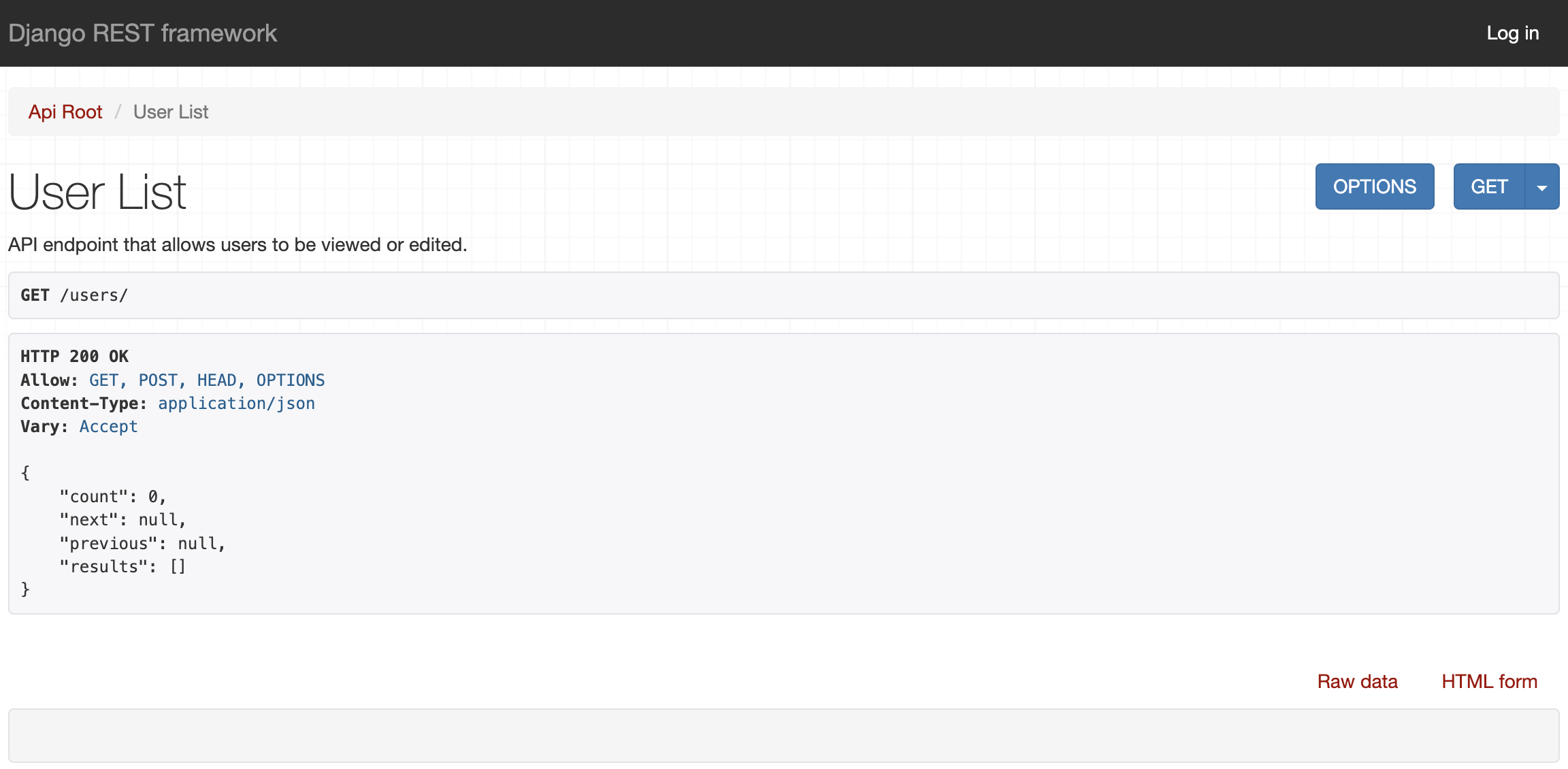Screen dimensions: 1568x769
Task: Click the "count" key in JSON response
Action: (x=94, y=497)
